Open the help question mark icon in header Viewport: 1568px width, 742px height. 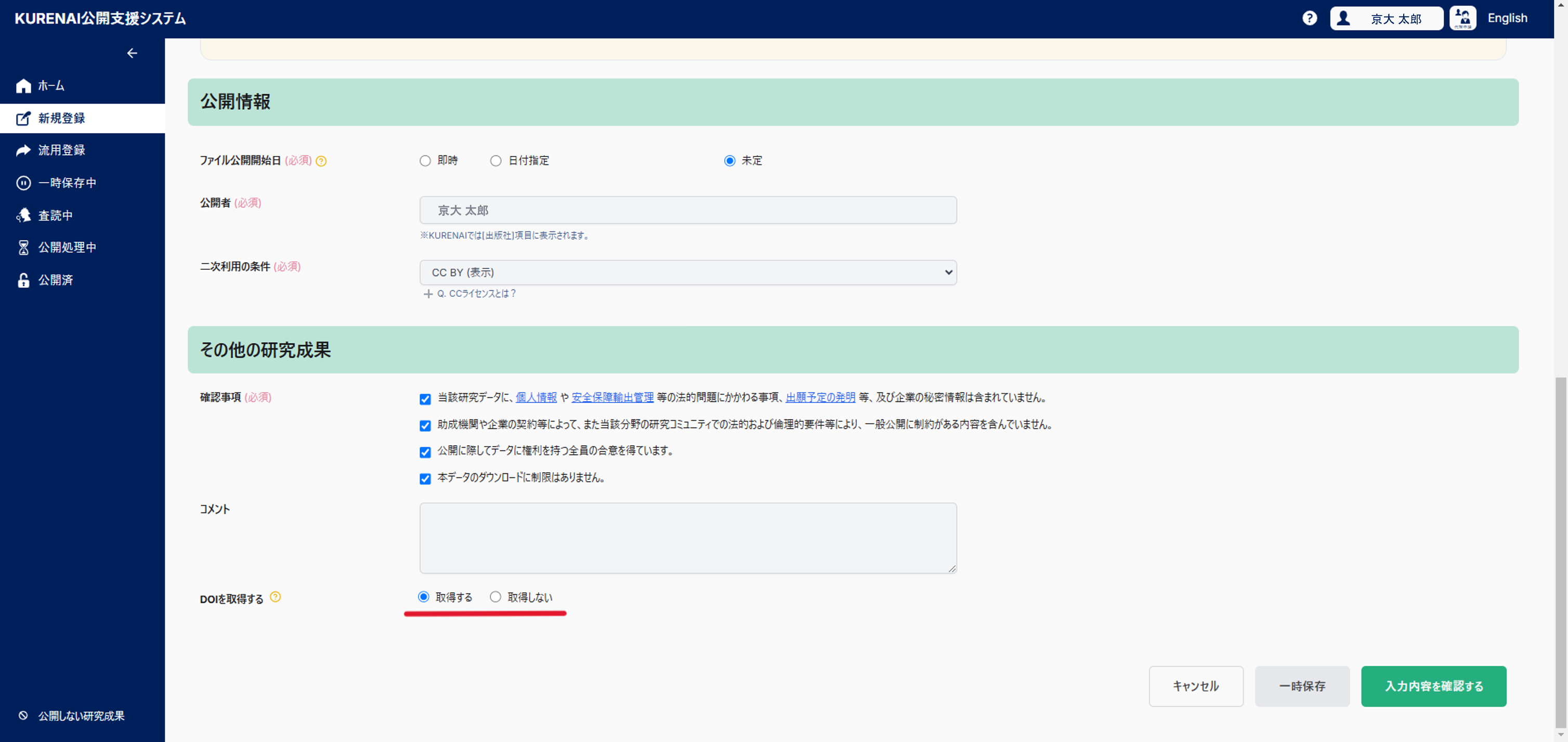[x=1309, y=18]
